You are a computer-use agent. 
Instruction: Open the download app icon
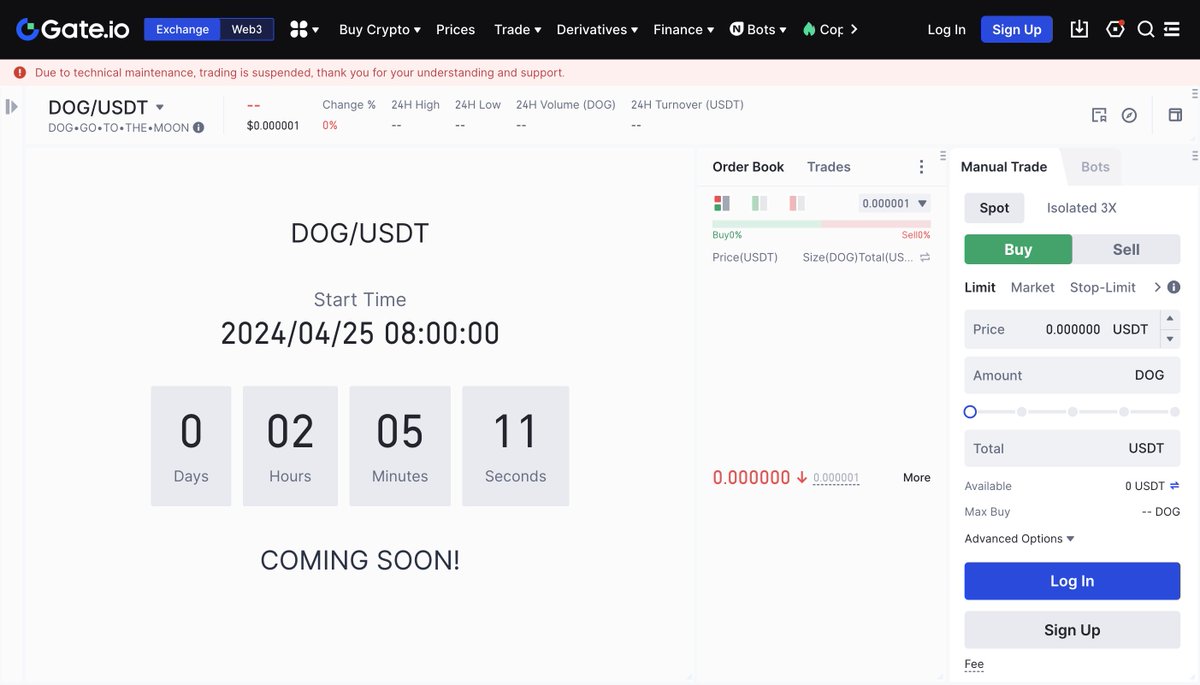coord(1079,29)
